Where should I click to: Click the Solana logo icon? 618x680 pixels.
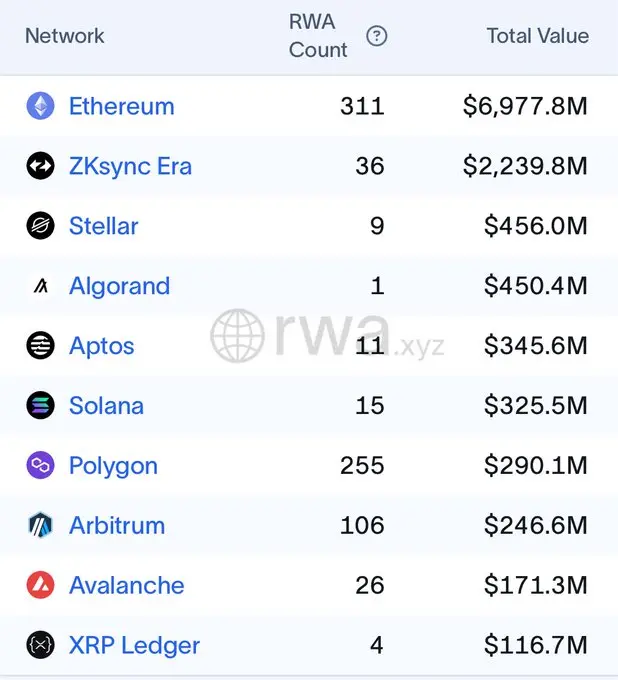point(40,406)
